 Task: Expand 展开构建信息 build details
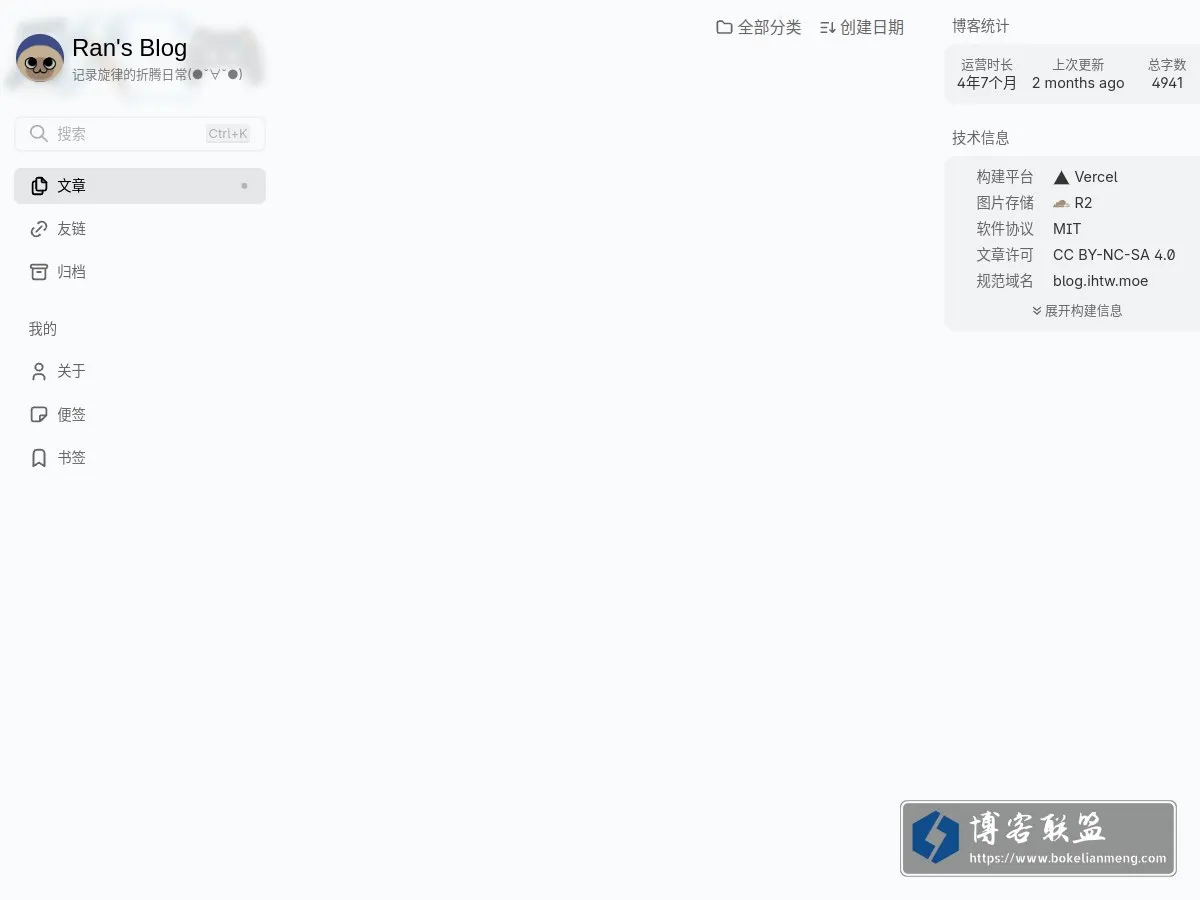tap(1077, 311)
